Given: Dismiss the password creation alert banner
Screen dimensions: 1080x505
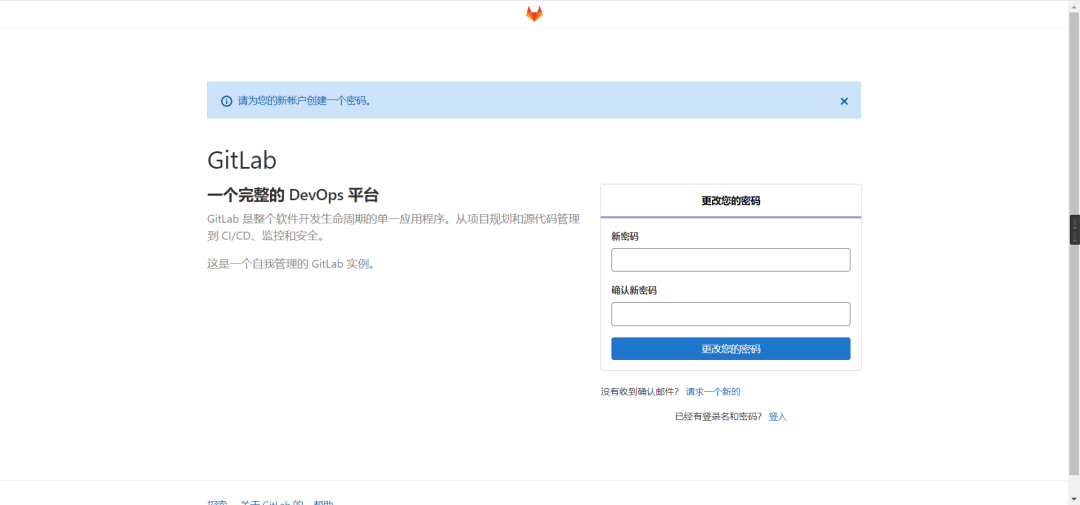Looking at the screenshot, I should (x=844, y=101).
